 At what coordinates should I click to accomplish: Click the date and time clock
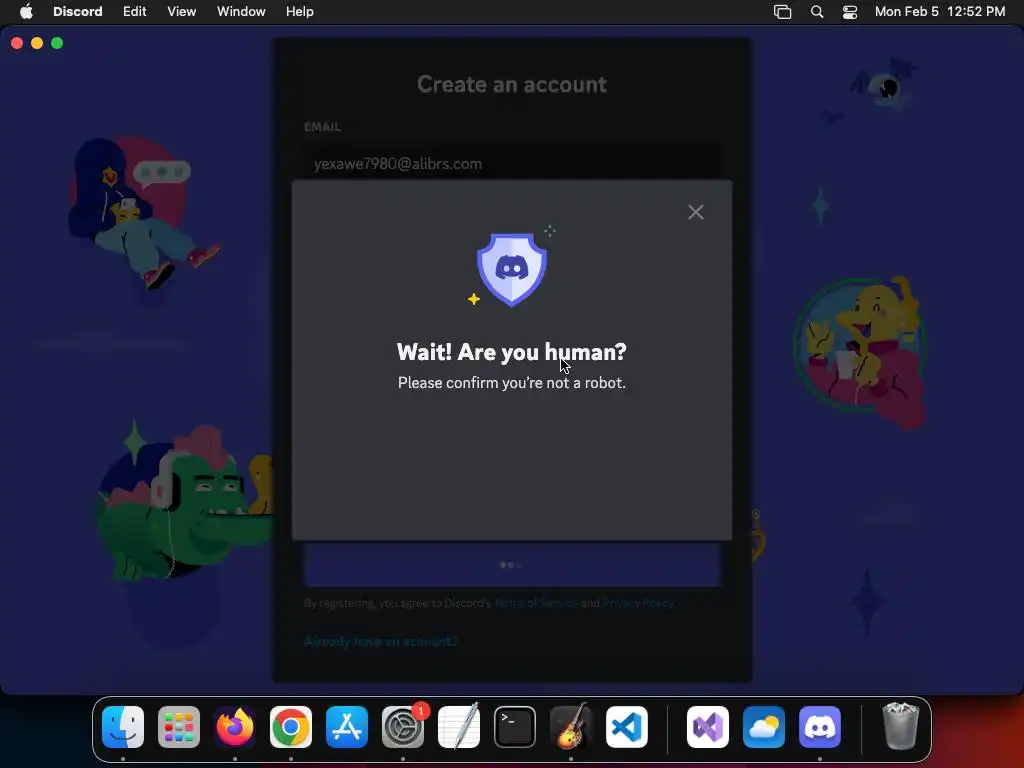click(x=940, y=12)
